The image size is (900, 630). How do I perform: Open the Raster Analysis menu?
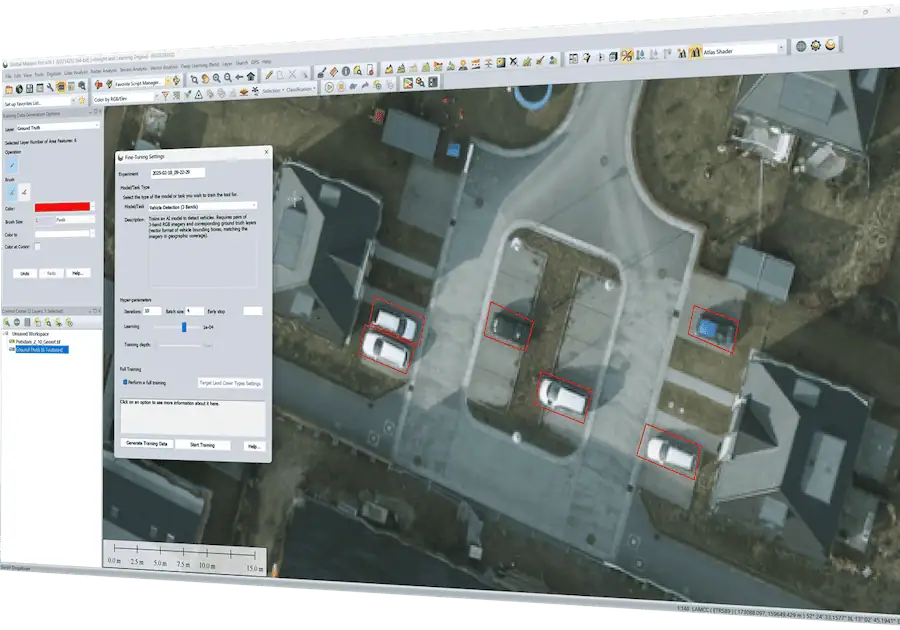104,71
